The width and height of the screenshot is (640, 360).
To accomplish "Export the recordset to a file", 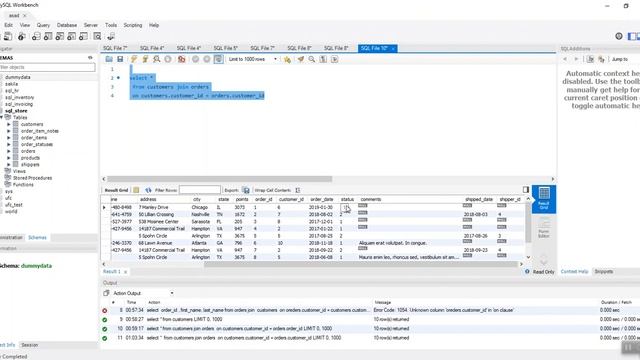I will (x=246, y=190).
